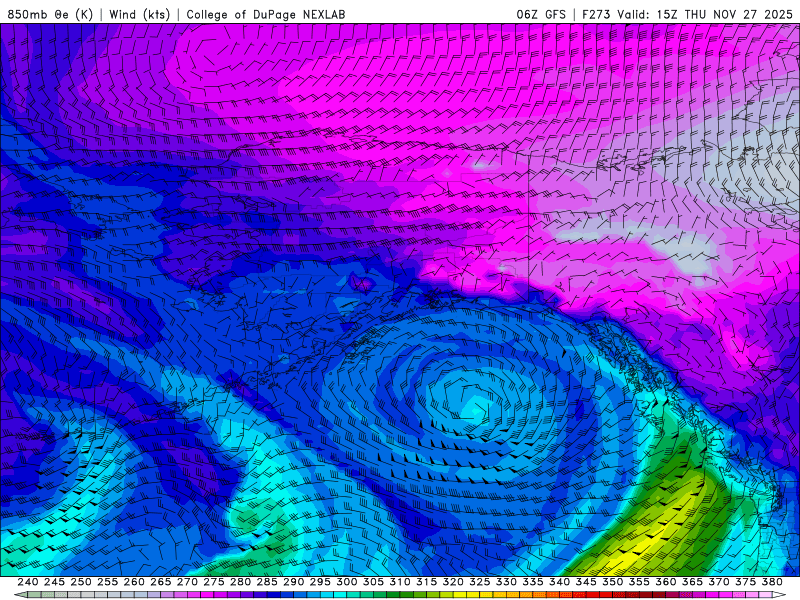Viewport: 800px width, 600px height.
Task: Click the 240 value on color scale
Action: tap(28, 582)
